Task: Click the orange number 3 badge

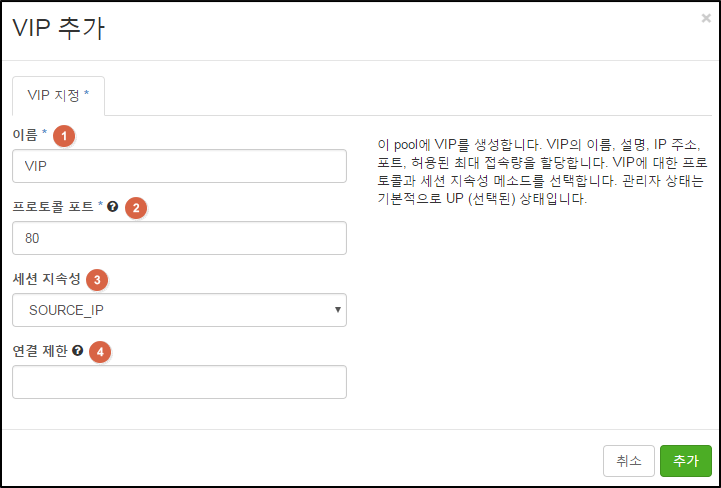Action: (x=97, y=280)
